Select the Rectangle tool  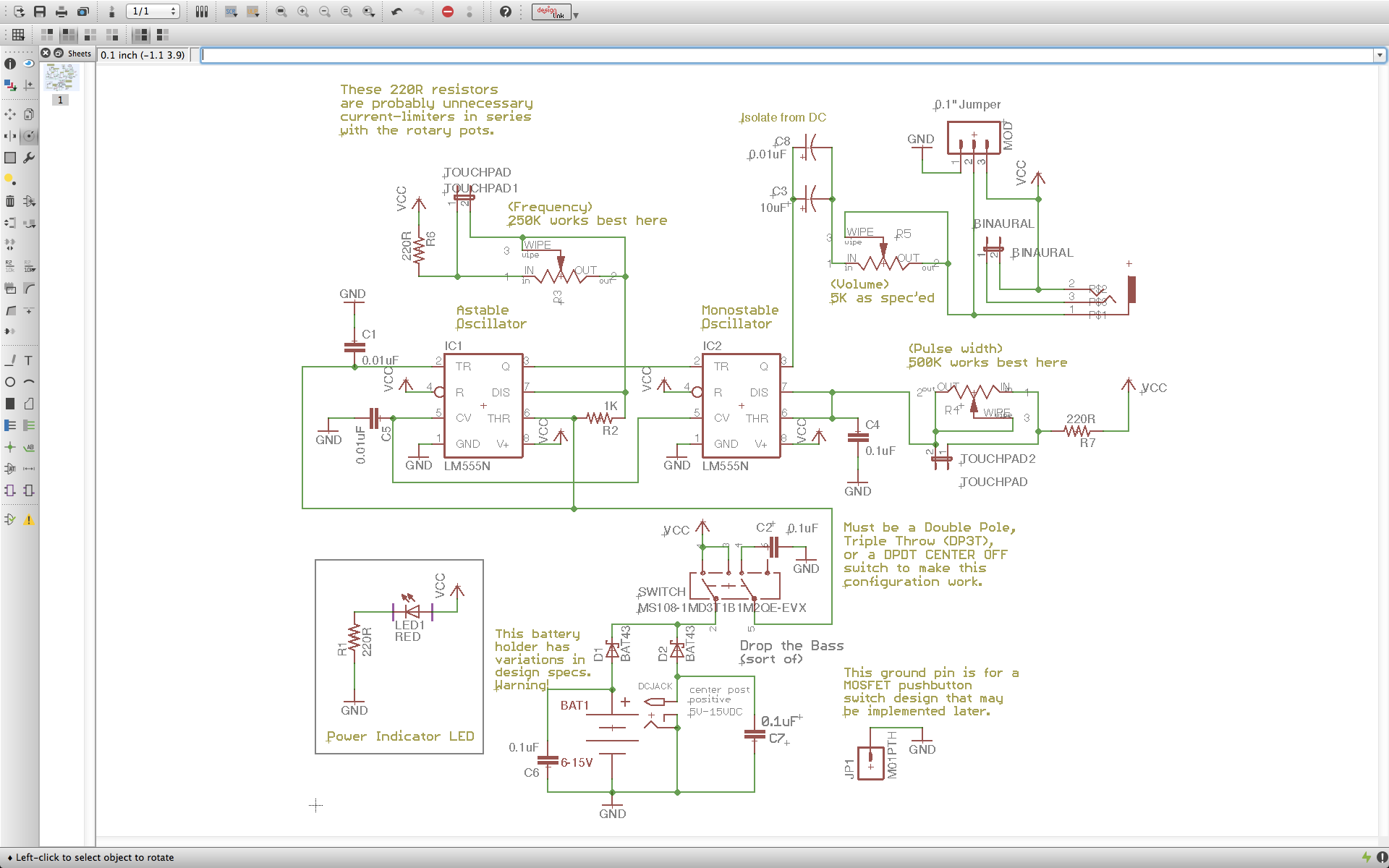coord(10,404)
